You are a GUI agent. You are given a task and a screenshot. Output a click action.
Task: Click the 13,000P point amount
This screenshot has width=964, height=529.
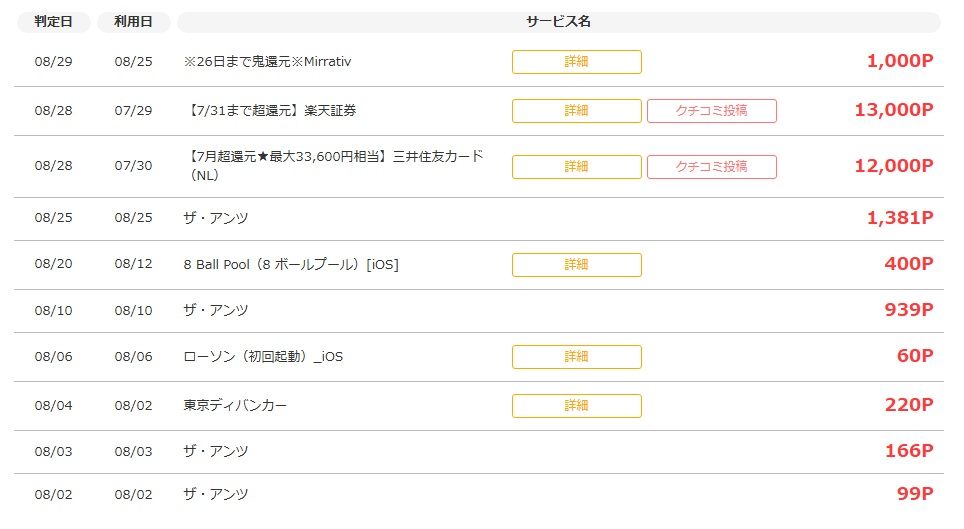click(x=894, y=109)
